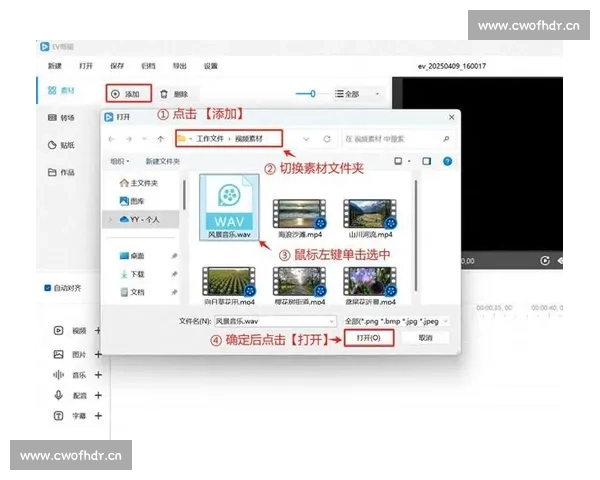Click the plus next to 音乐 track

98,375
